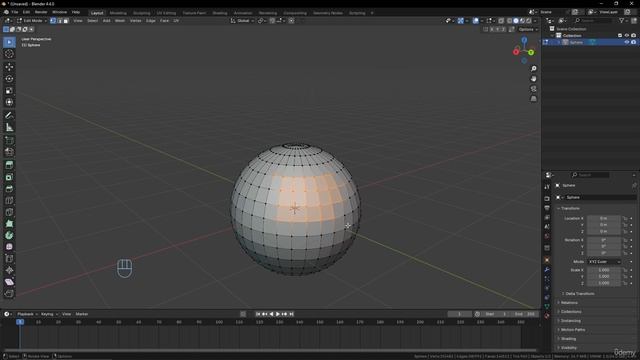Click the viewport zoom magnifier icon
Viewport: 640px width, 360px height.
tap(533, 69)
